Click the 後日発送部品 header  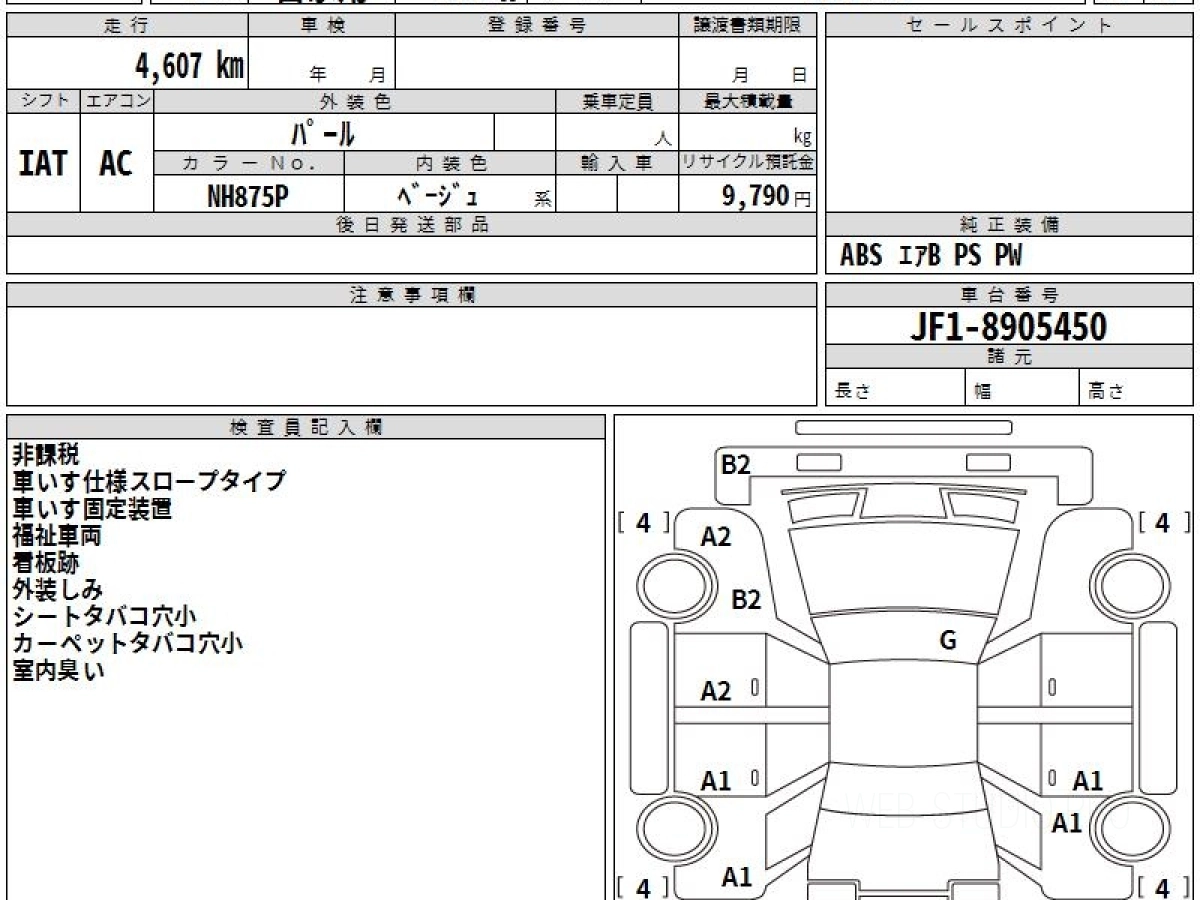(412, 225)
